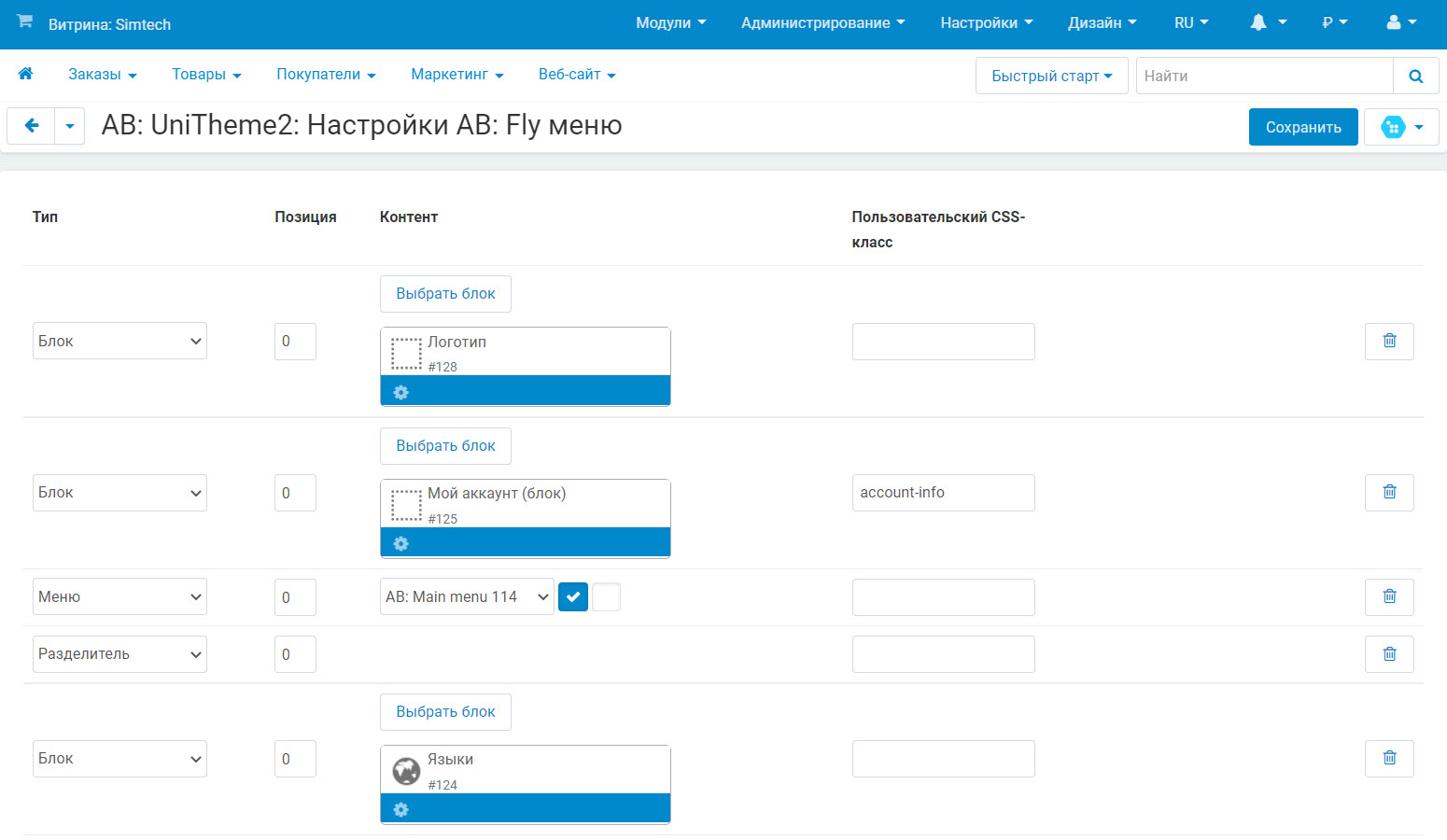Open the Модули menu
The image size is (1447, 840).
point(671,22)
